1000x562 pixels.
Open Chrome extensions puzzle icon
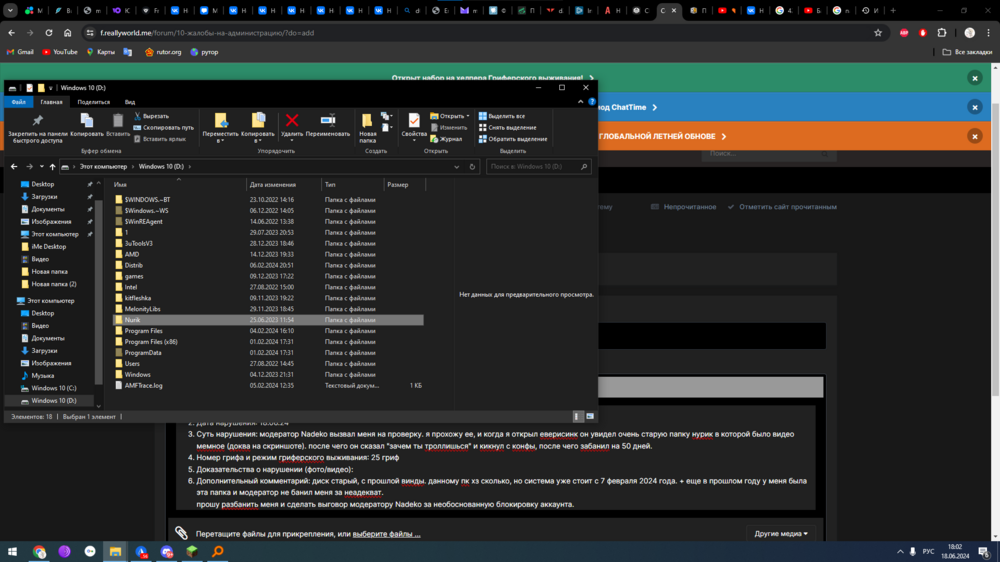pos(942,33)
